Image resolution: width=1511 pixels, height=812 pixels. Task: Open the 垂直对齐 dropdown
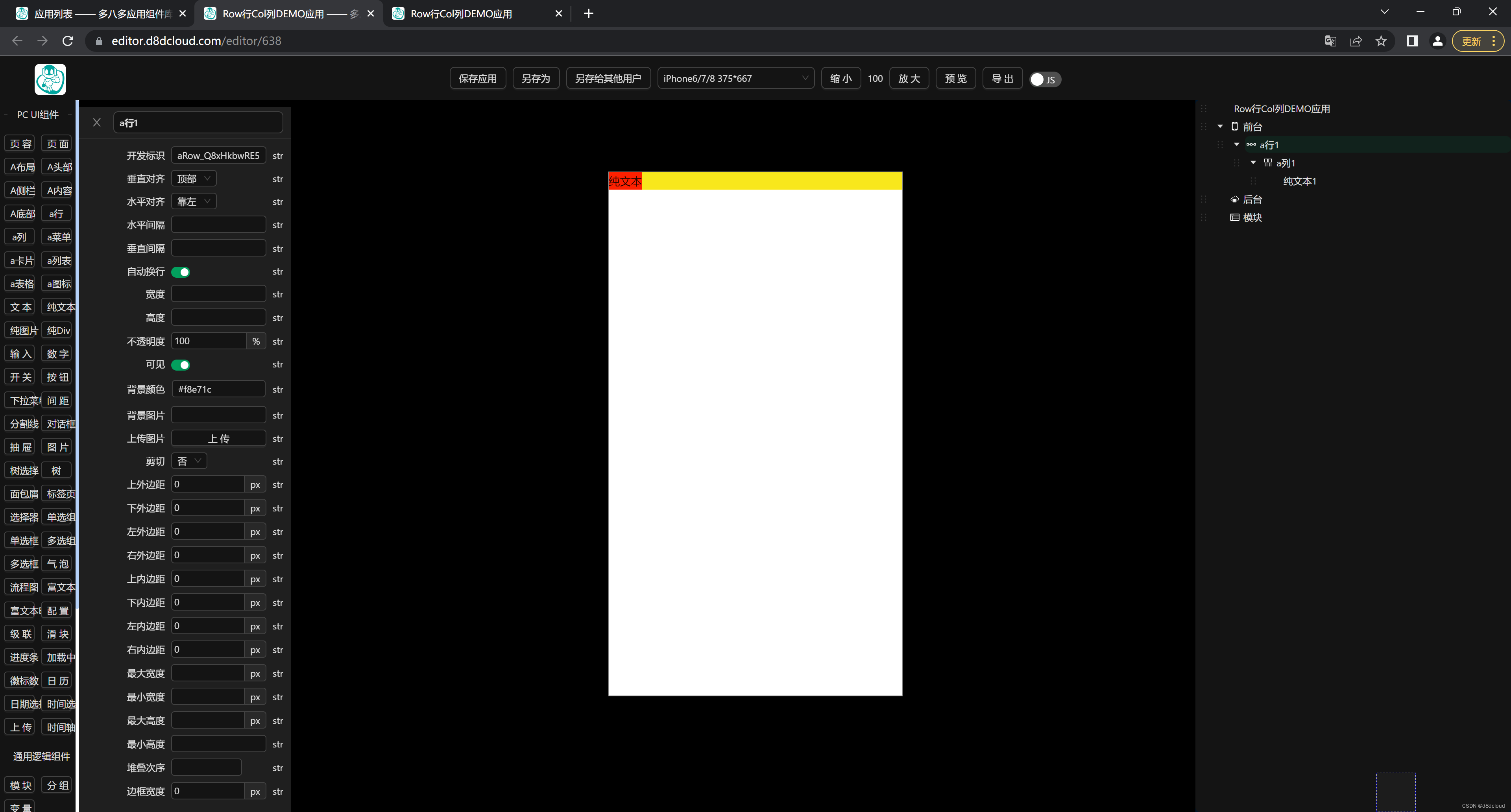click(194, 179)
